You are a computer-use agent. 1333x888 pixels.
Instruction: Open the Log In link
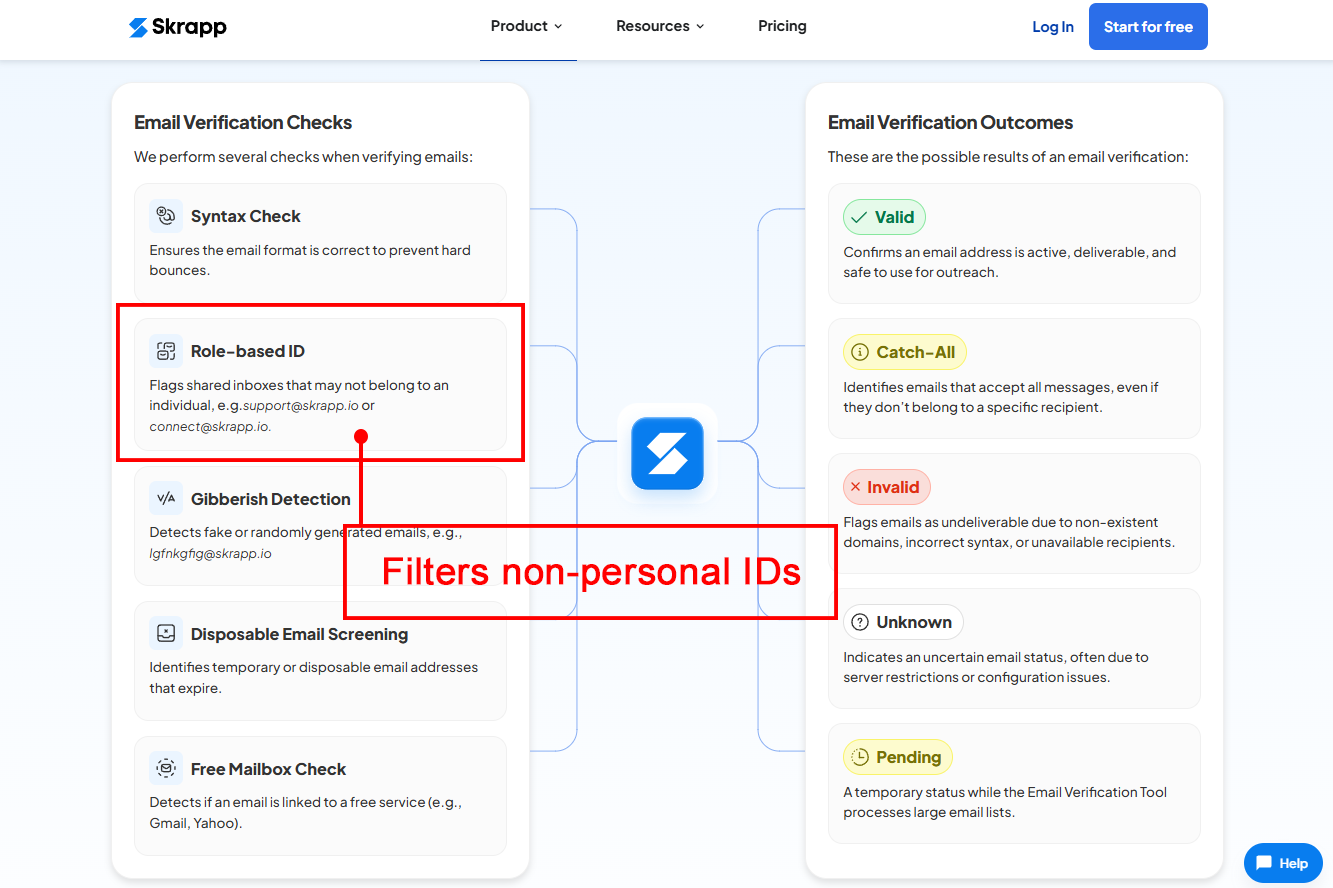point(1052,26)
